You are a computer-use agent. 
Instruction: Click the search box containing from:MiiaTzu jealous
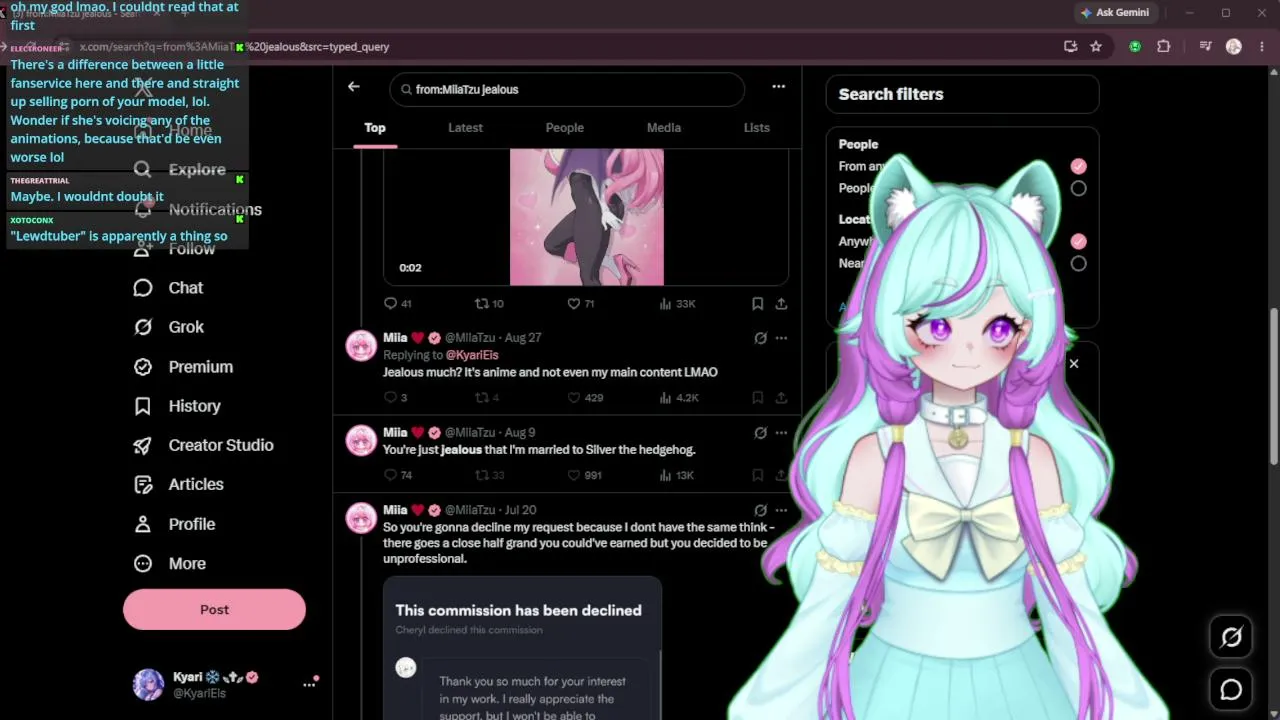567,89
